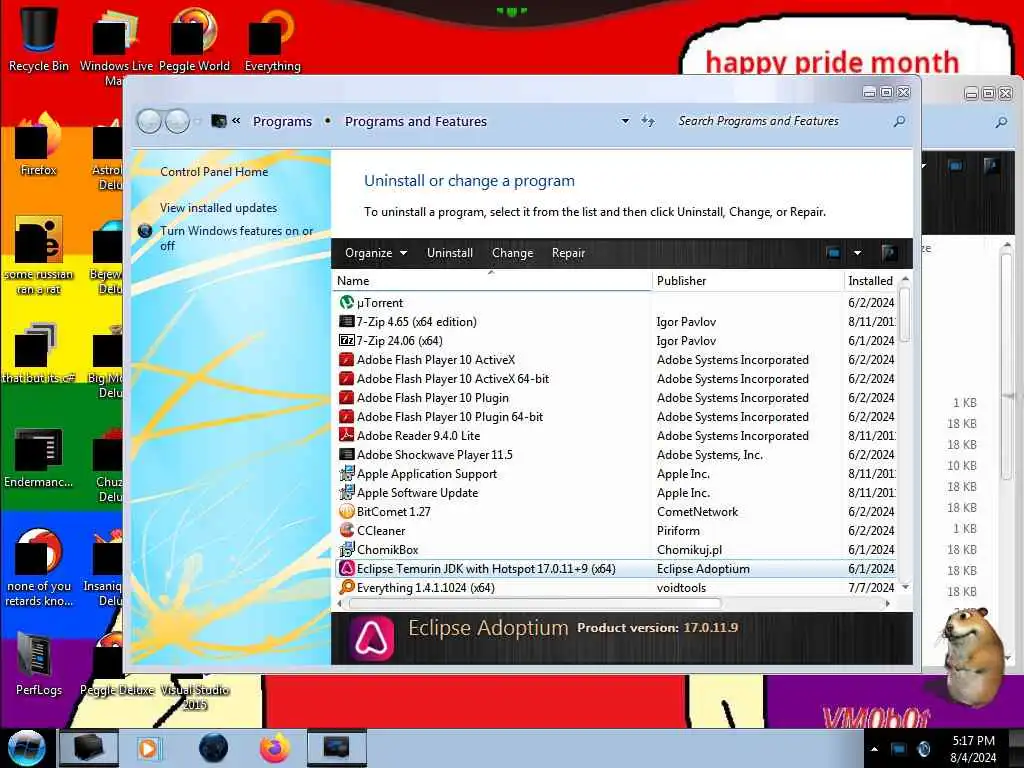Screen dimensions: 1024x768
Task: Select the ChomikBox icon
Action: [346, 549]
